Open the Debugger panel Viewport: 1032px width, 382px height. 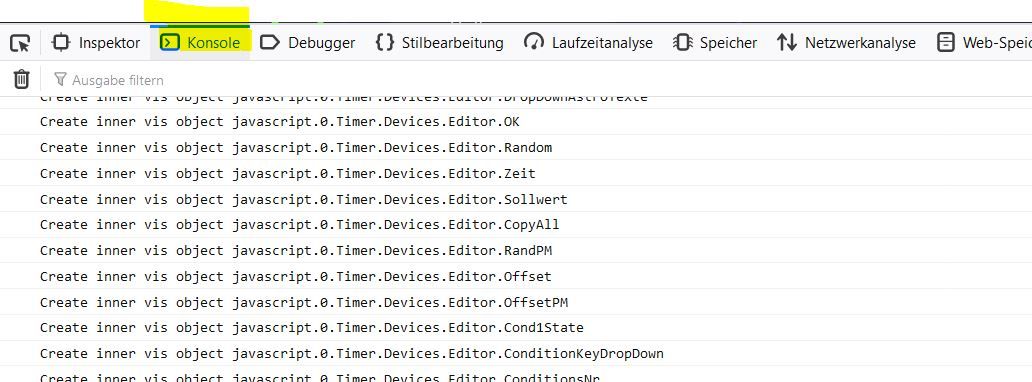[x=307, y=43]
